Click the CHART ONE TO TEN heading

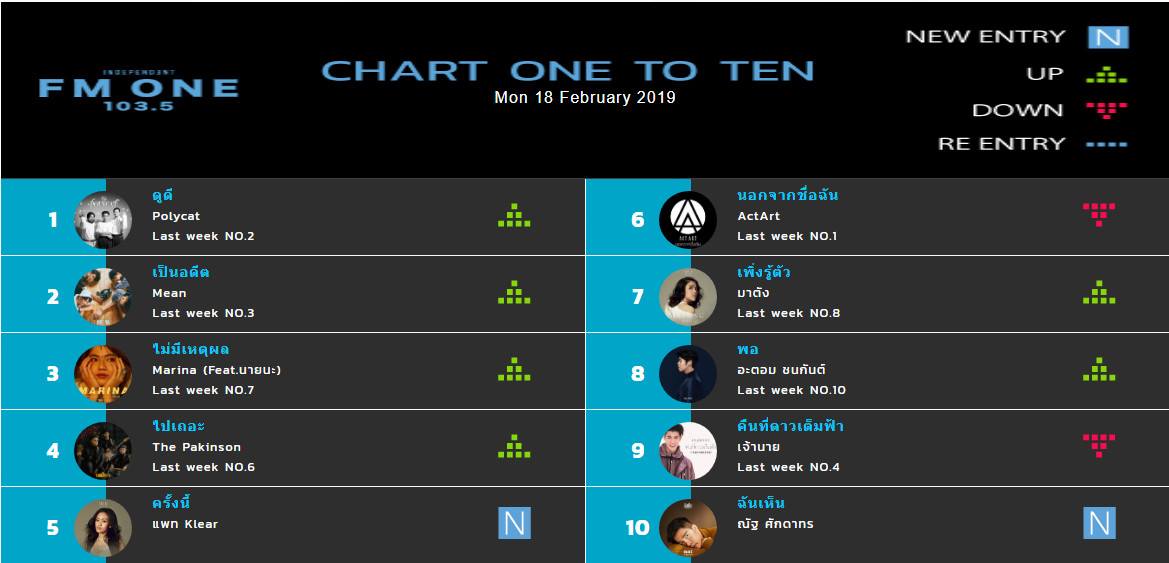(568, 71)
